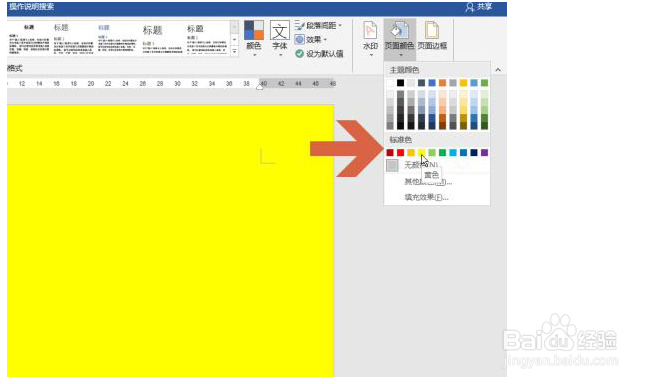
Task: Select the fourth document style thumbnail
Action: [162, 39]
